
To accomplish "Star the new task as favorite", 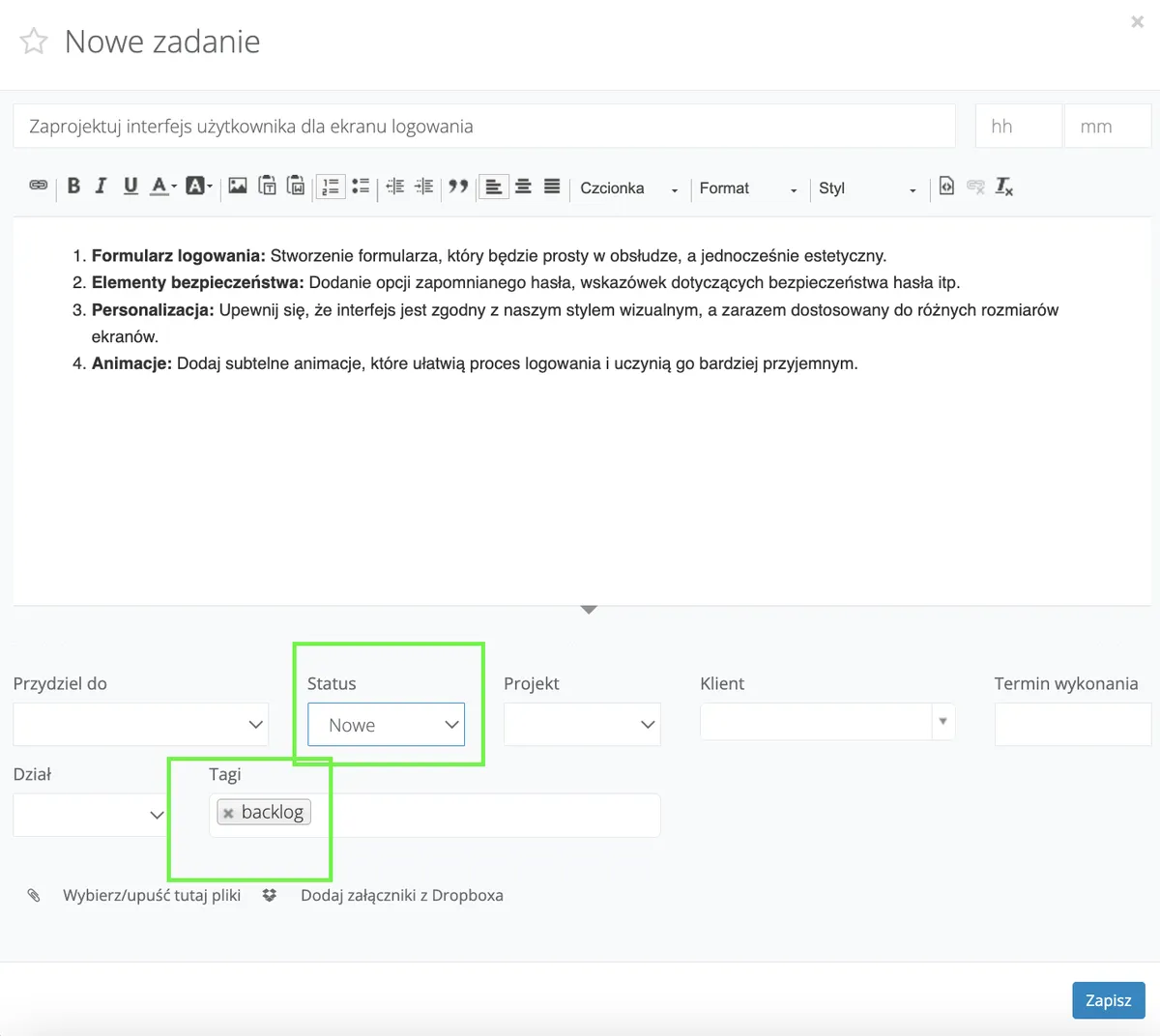I will tap(34, 42).
